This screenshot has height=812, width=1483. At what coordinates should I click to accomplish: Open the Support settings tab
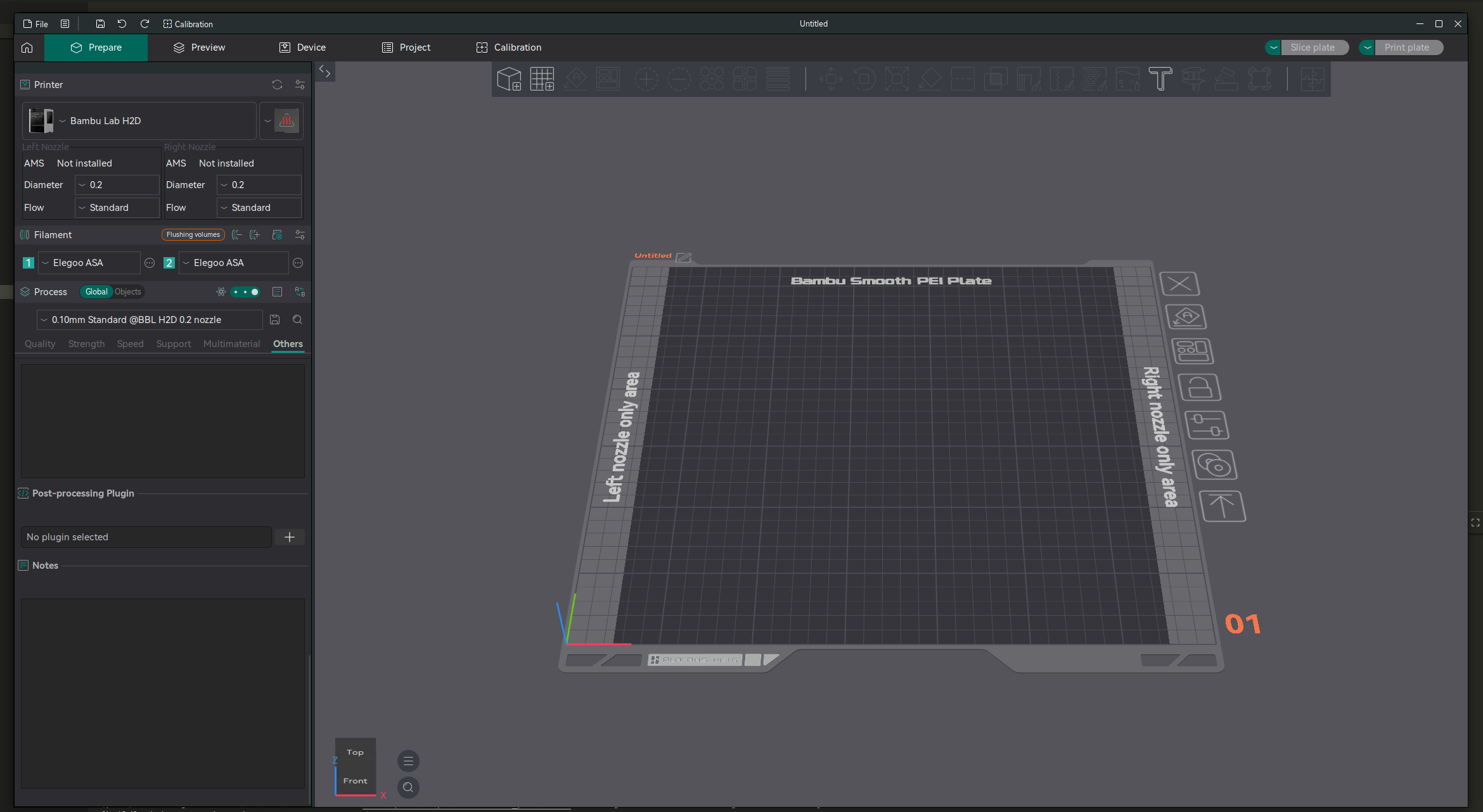coord(174,344)
